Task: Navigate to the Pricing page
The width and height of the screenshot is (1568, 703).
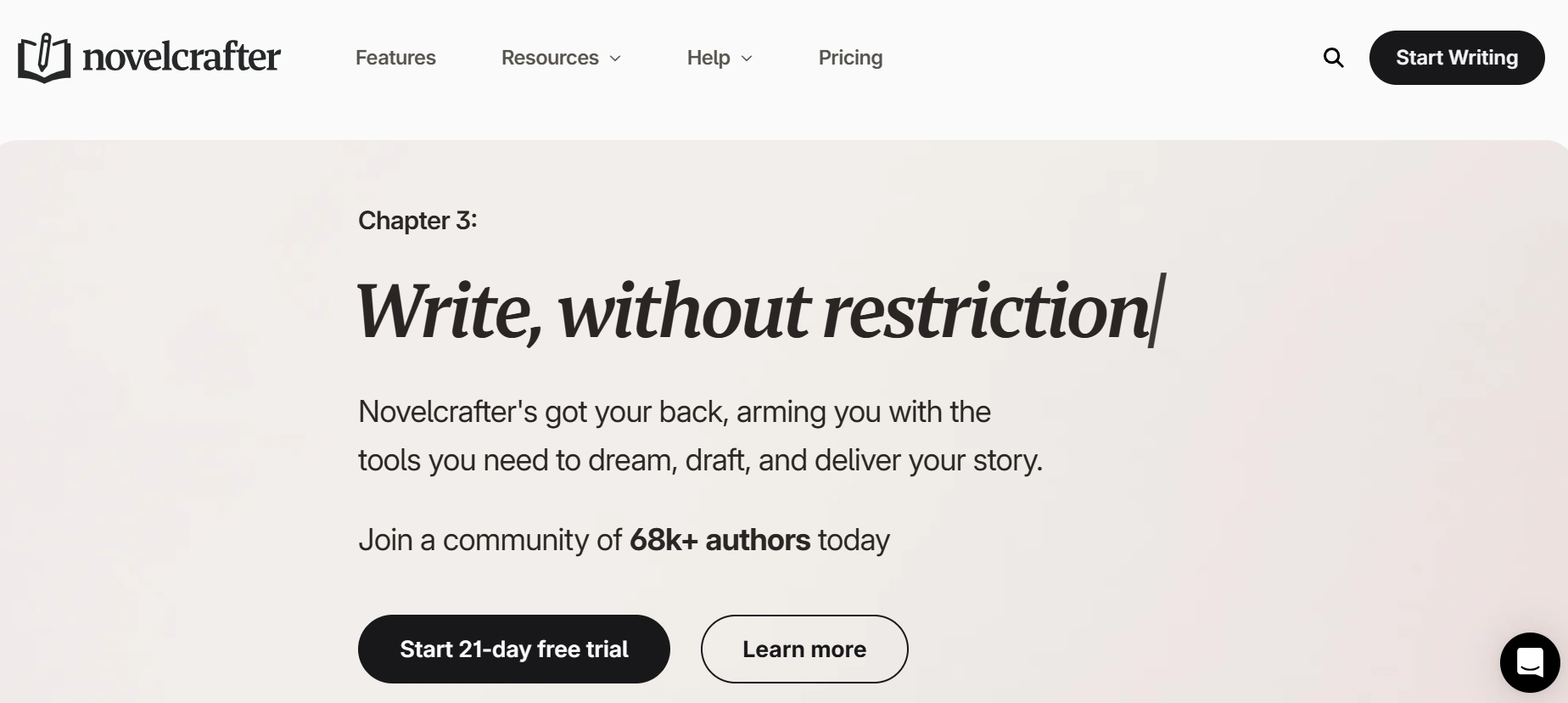Action: [x=850, y=58]
